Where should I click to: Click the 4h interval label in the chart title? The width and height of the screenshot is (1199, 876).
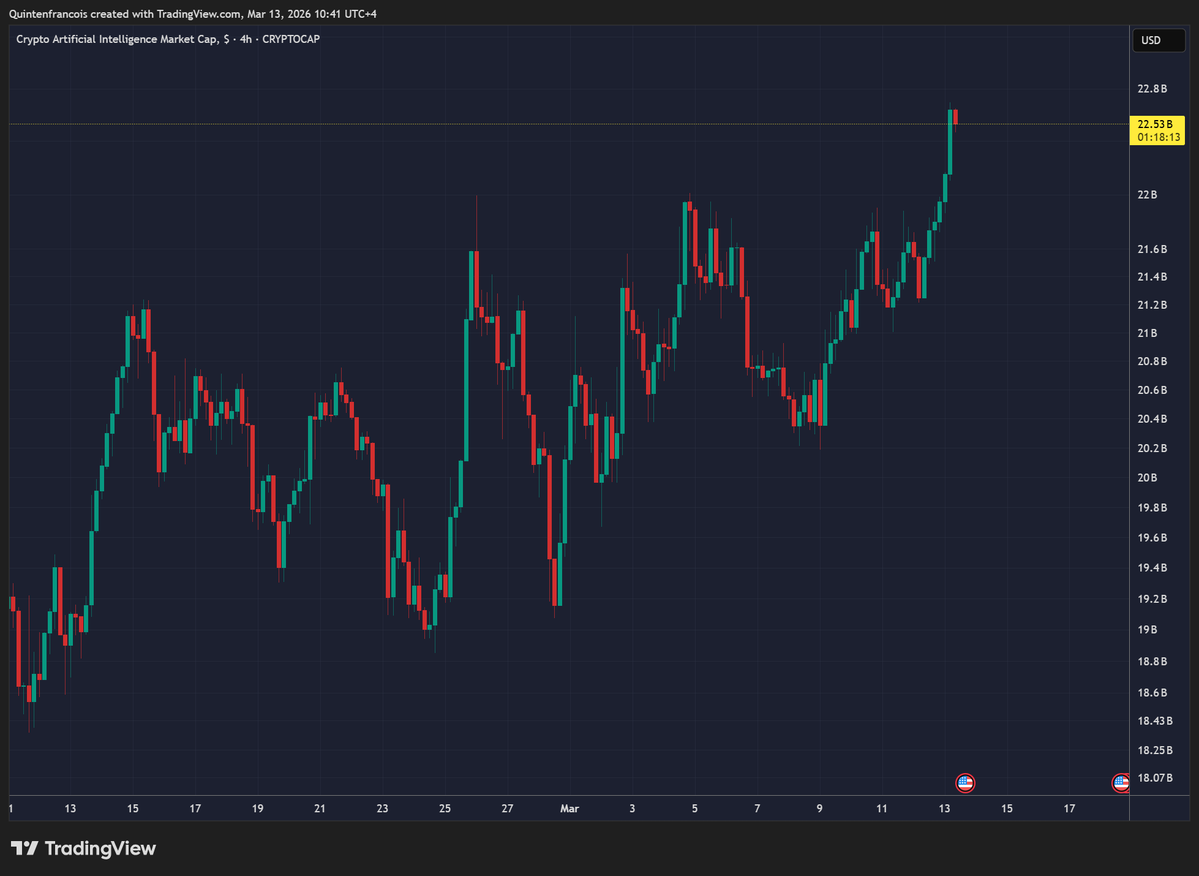coord(245,39)
